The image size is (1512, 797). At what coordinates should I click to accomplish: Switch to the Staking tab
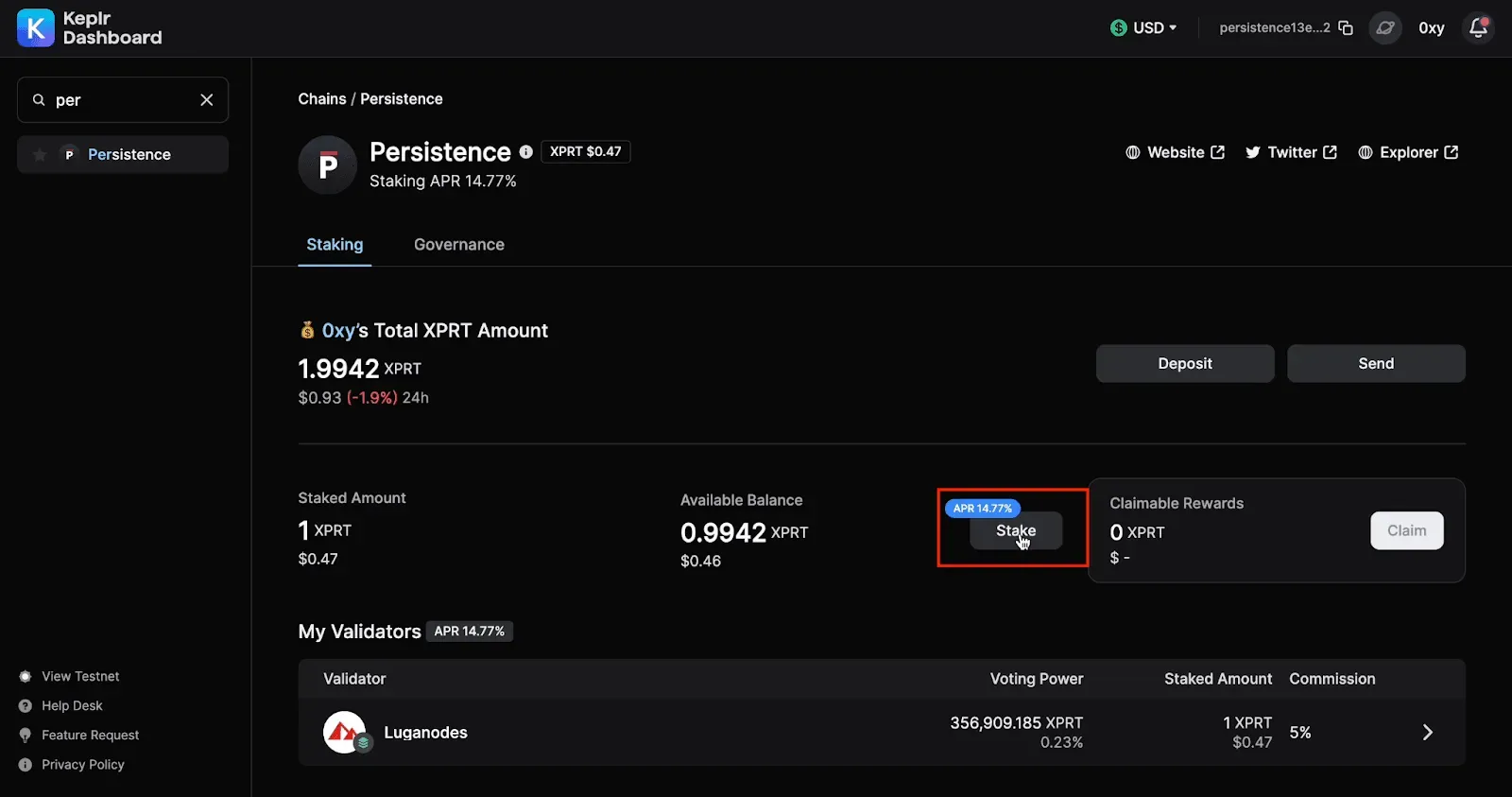335,245
